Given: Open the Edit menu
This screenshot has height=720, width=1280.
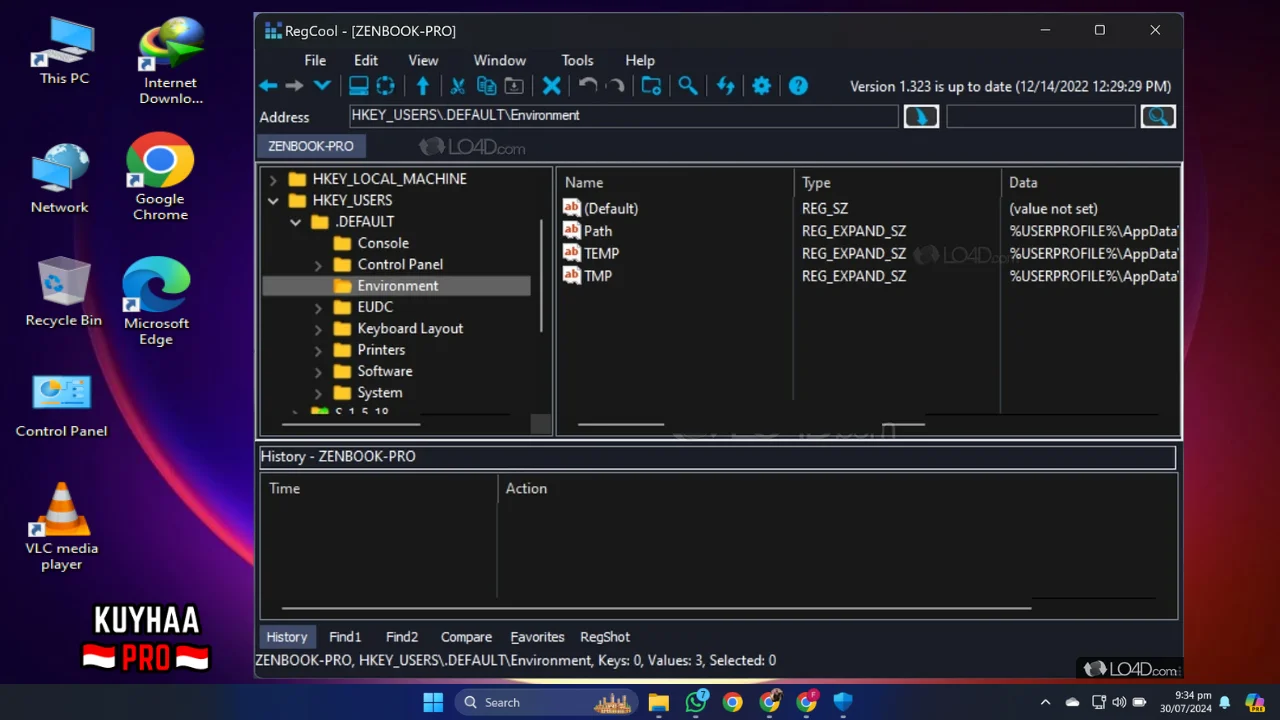Looking at the screenshot, I should 366,60.
